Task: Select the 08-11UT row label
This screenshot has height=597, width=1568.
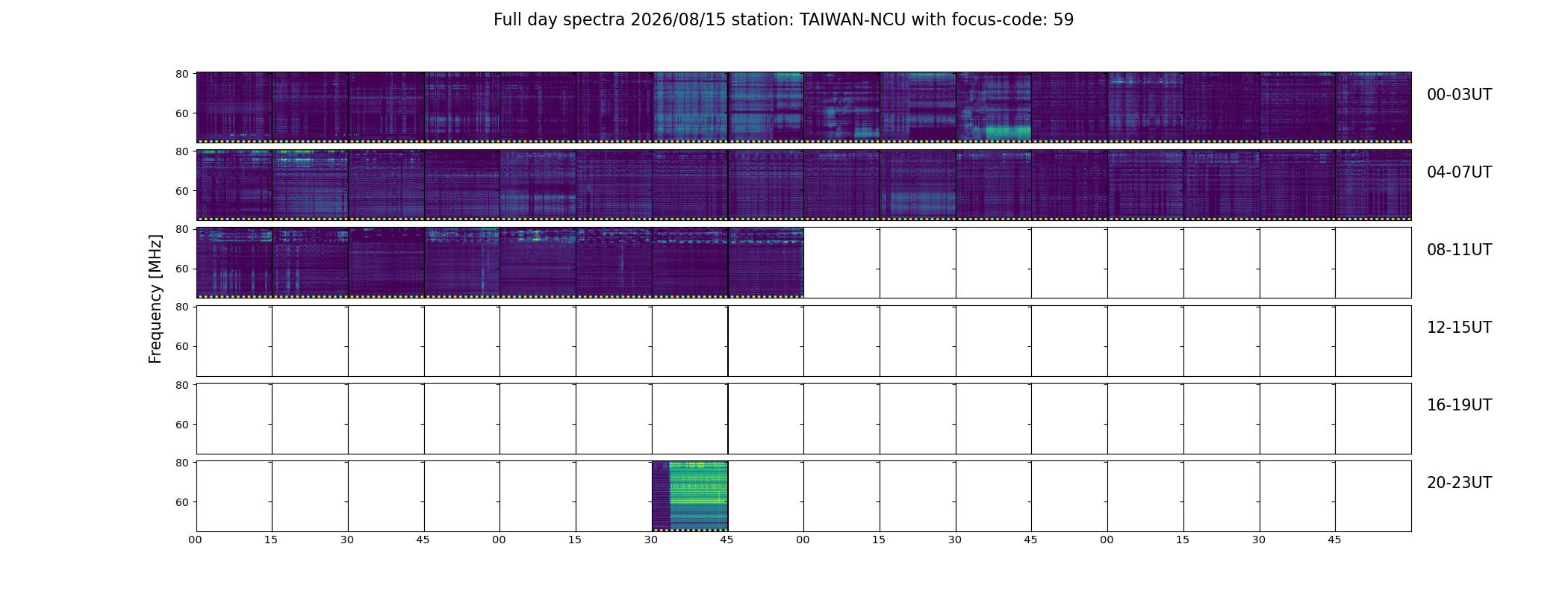Action: (1459, 250)
